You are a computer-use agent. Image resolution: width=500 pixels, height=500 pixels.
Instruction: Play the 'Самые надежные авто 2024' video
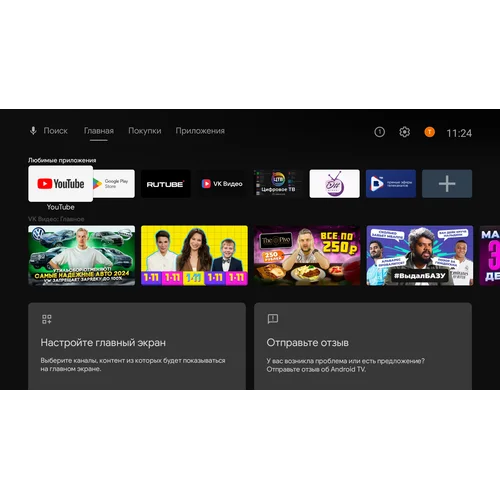click(x=82, y=255)
